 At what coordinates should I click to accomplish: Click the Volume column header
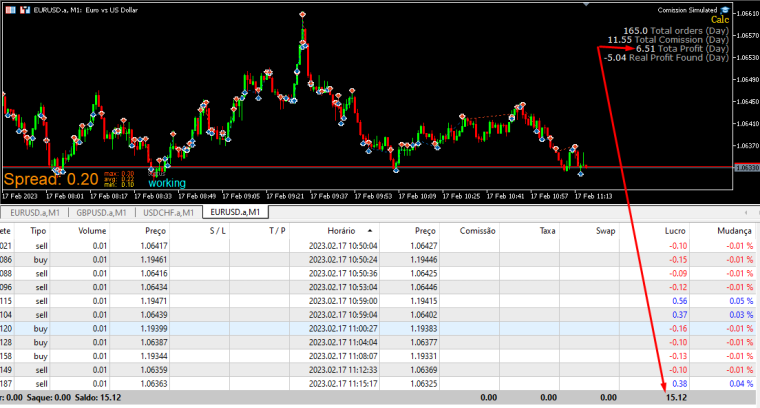(92, 231)
